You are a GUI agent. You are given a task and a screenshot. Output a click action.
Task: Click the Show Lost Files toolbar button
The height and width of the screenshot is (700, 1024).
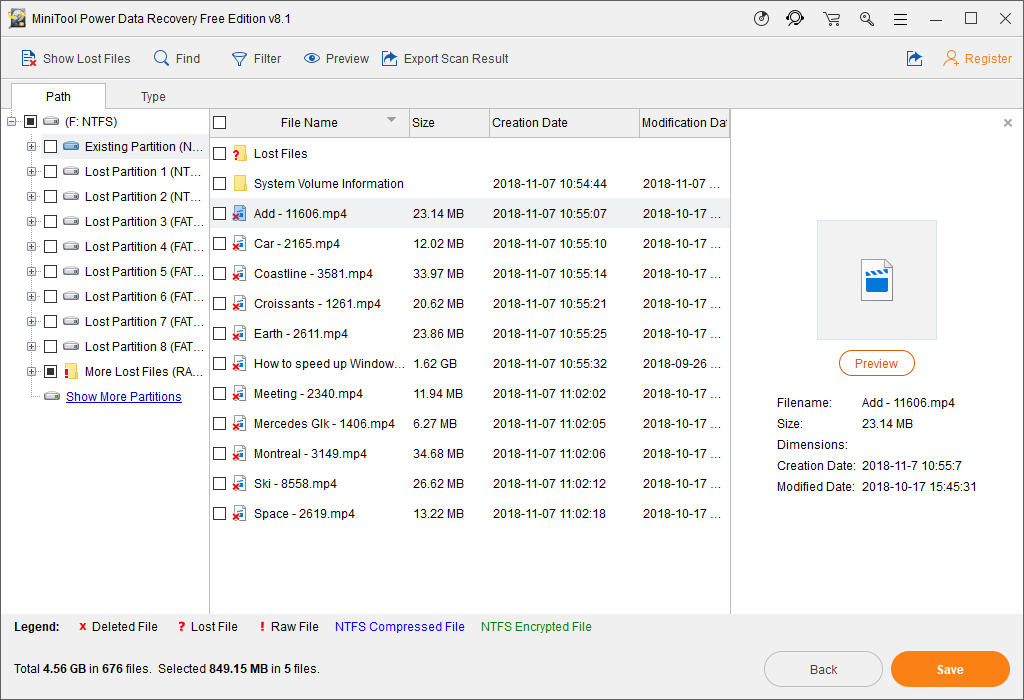pyautogui.click(x=76, y=59)
